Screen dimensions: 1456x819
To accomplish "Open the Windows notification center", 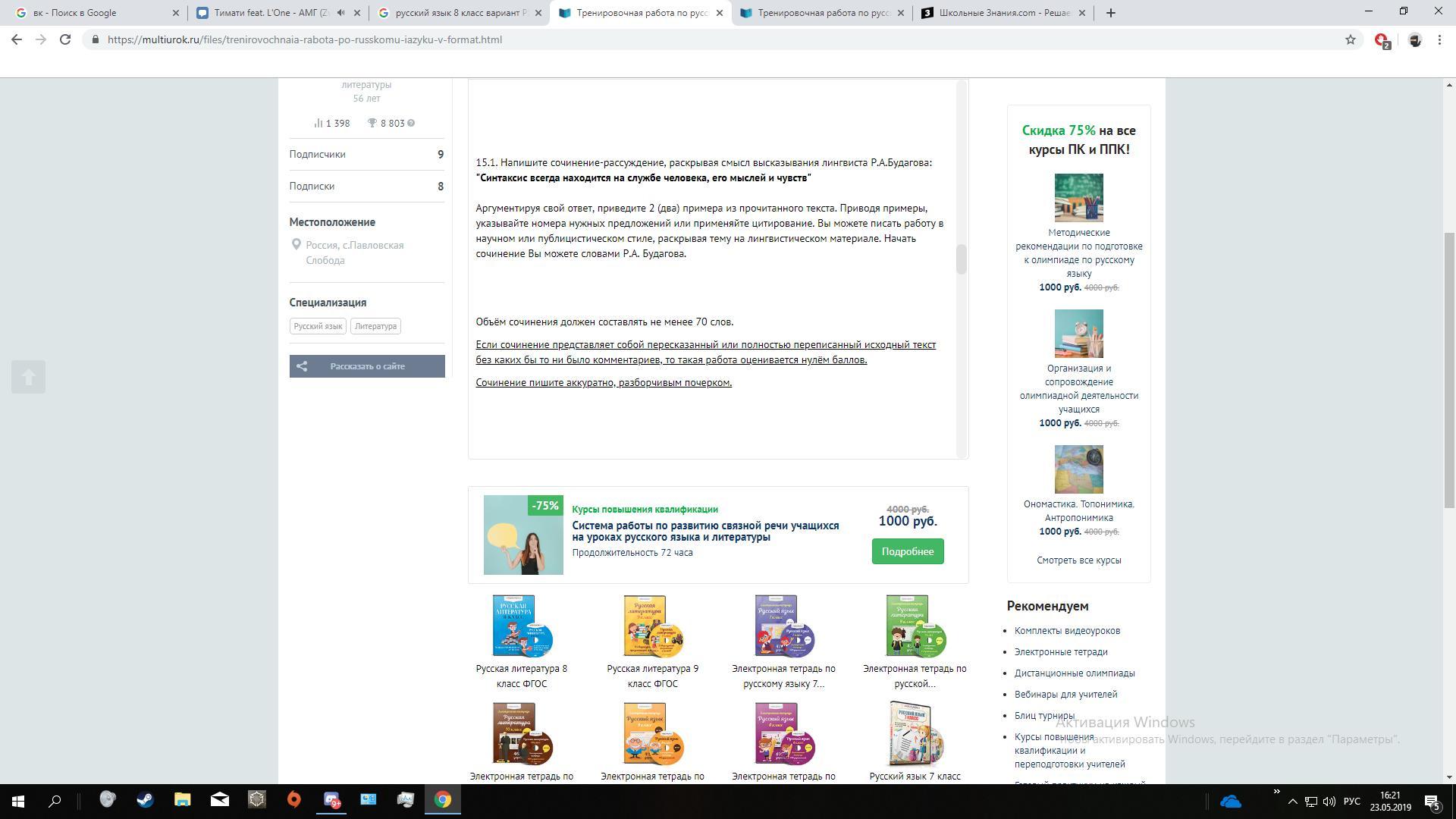I will point(1432,801).
